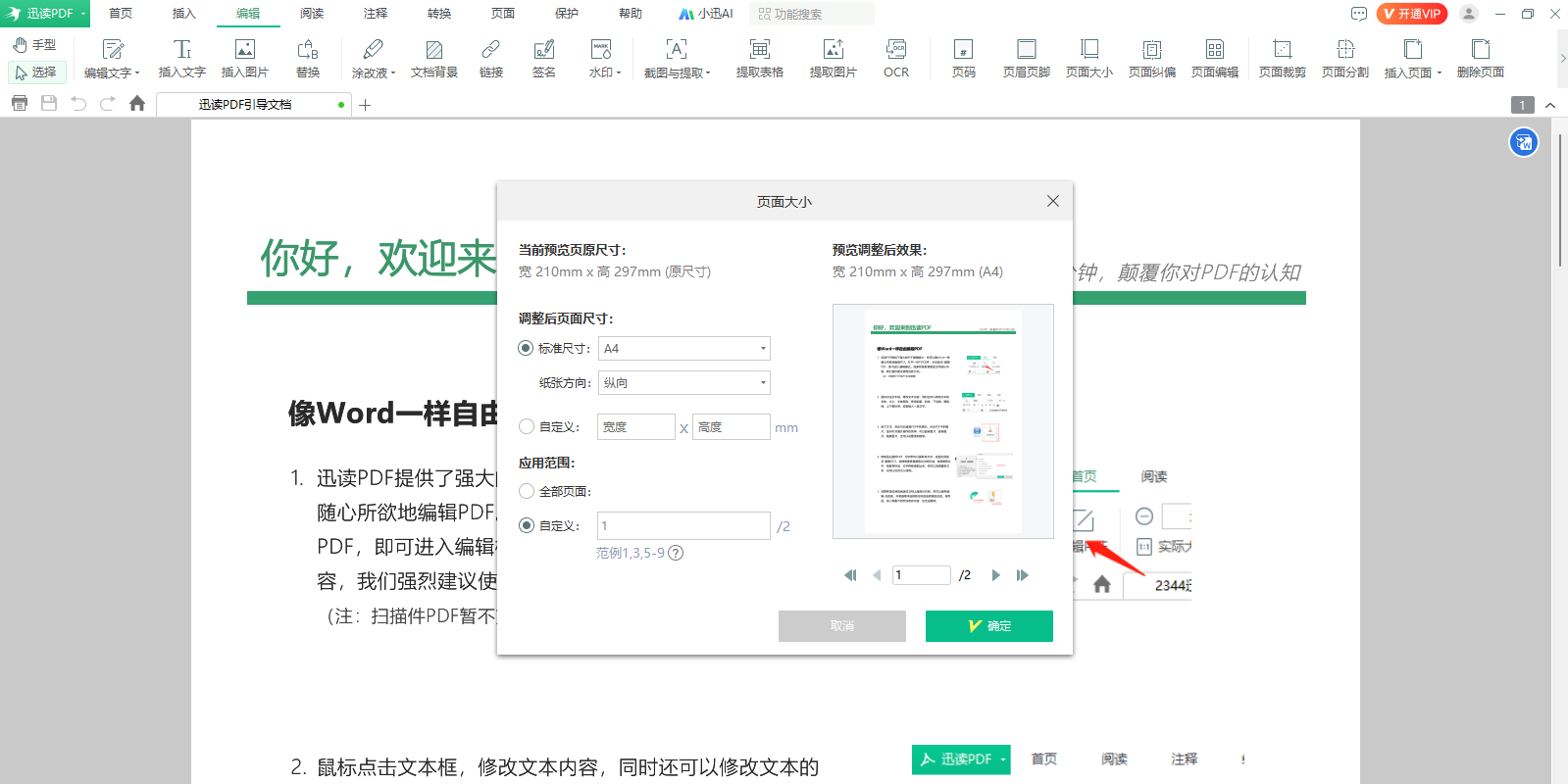This screenshot has width=1568, height=784.
Task: Click the 链接 link tool
Action: click(x=491, y=59)
